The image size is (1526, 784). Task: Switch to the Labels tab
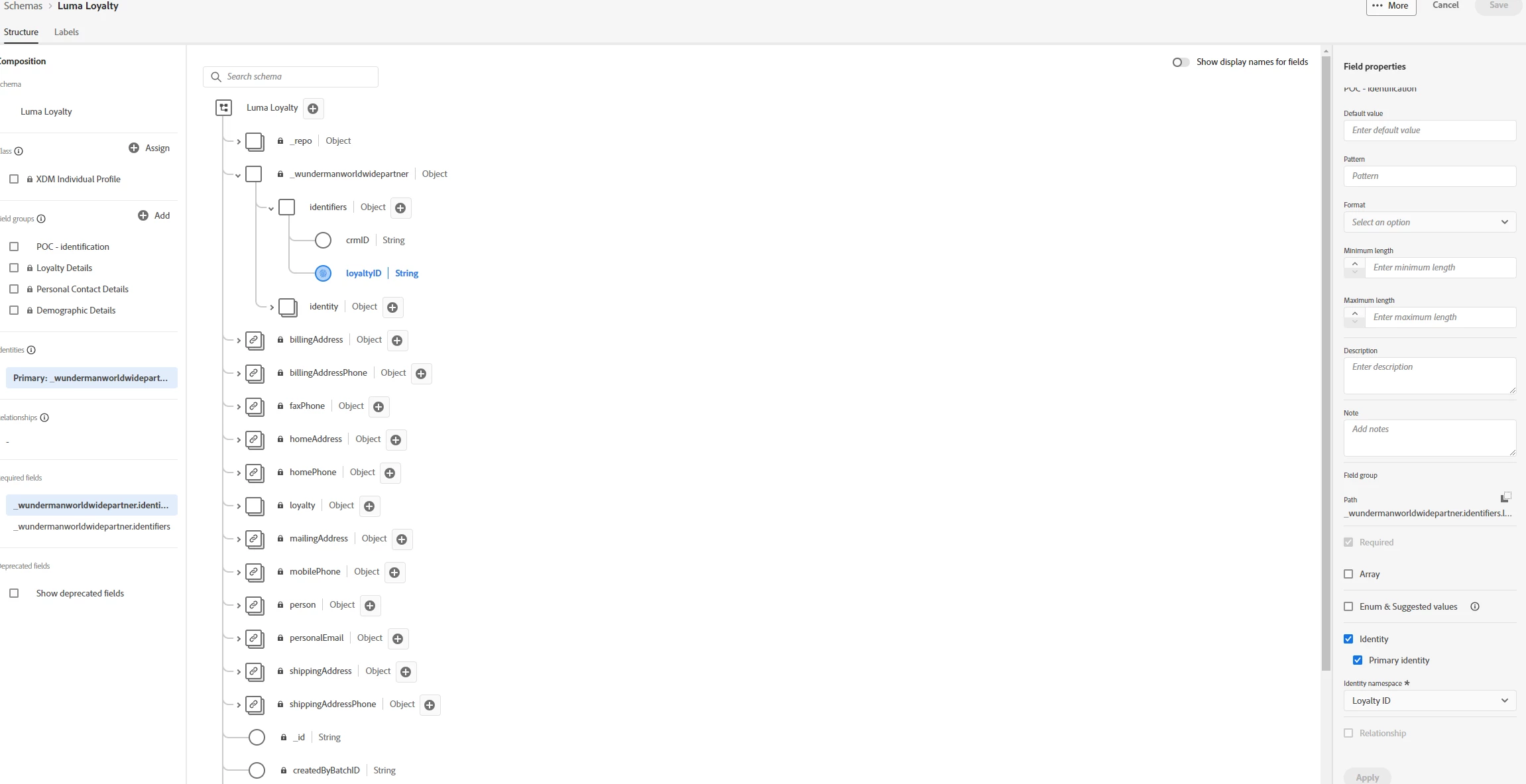66,32
